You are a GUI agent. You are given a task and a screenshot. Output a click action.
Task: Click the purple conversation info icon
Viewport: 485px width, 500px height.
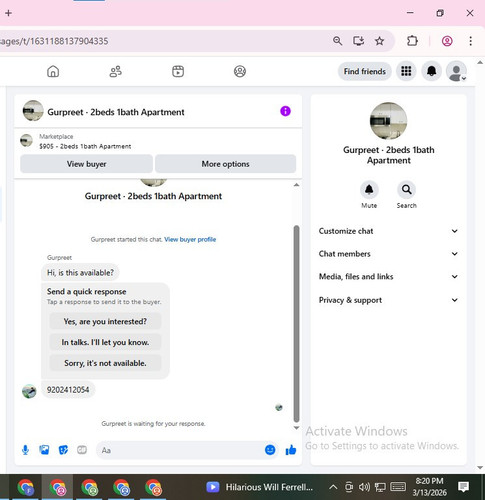285,111
